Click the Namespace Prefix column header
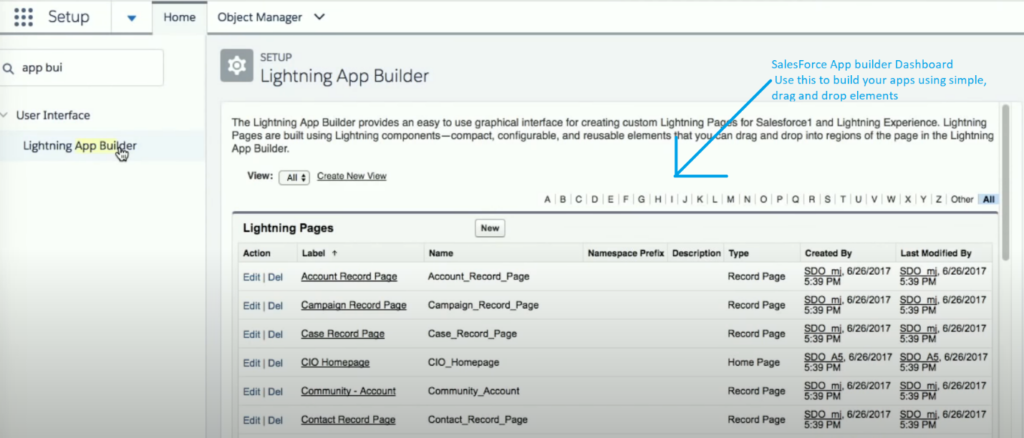The height and width of the screenshot is (438, 1024). [x=626, y=253]
